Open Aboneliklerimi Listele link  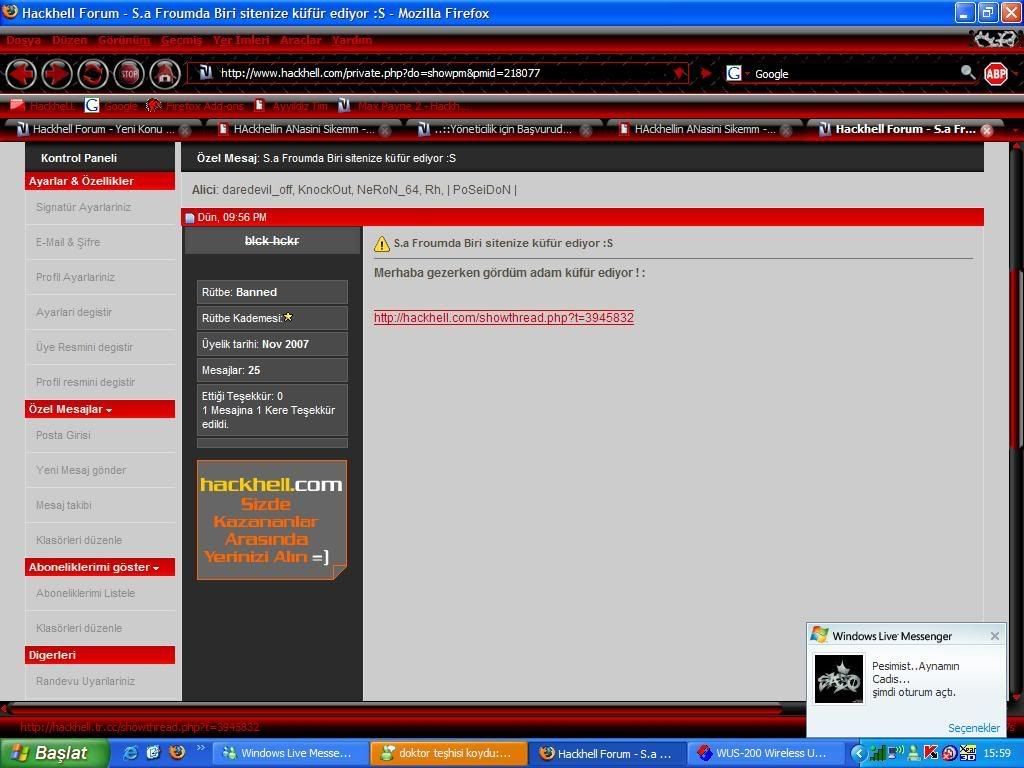pos(86,593)
